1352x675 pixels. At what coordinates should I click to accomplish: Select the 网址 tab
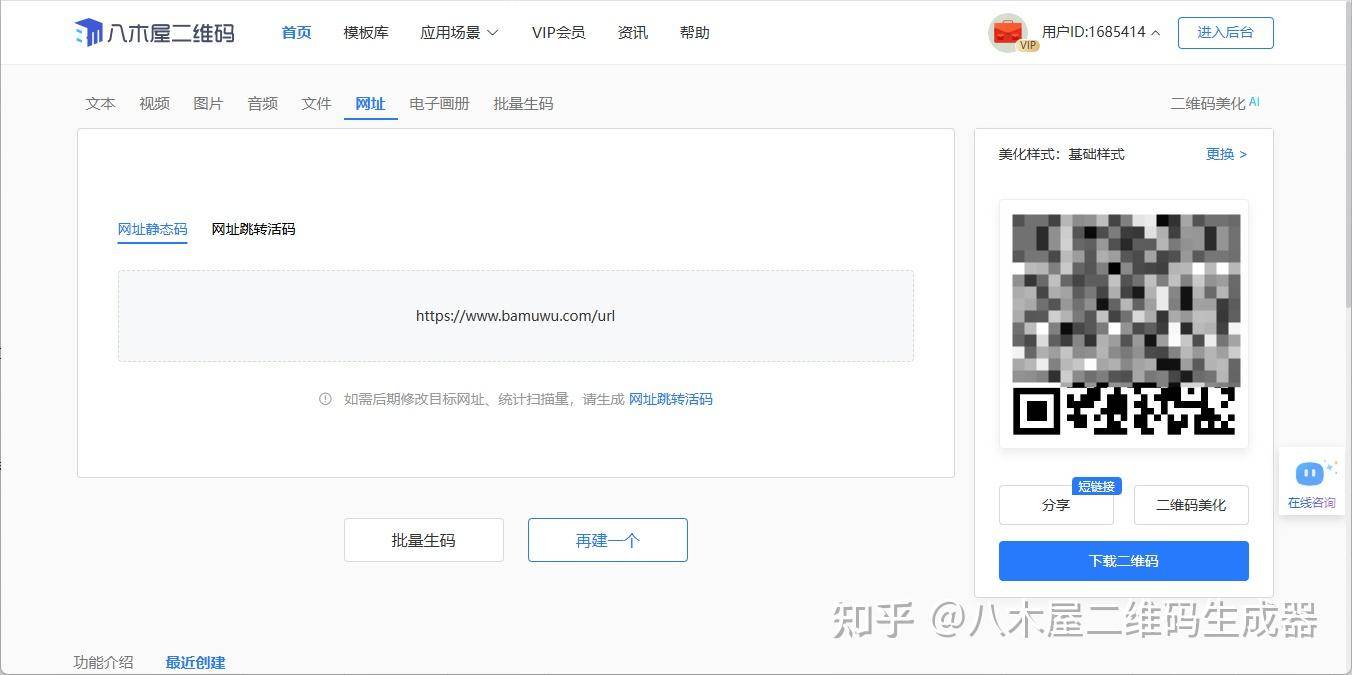371,103
